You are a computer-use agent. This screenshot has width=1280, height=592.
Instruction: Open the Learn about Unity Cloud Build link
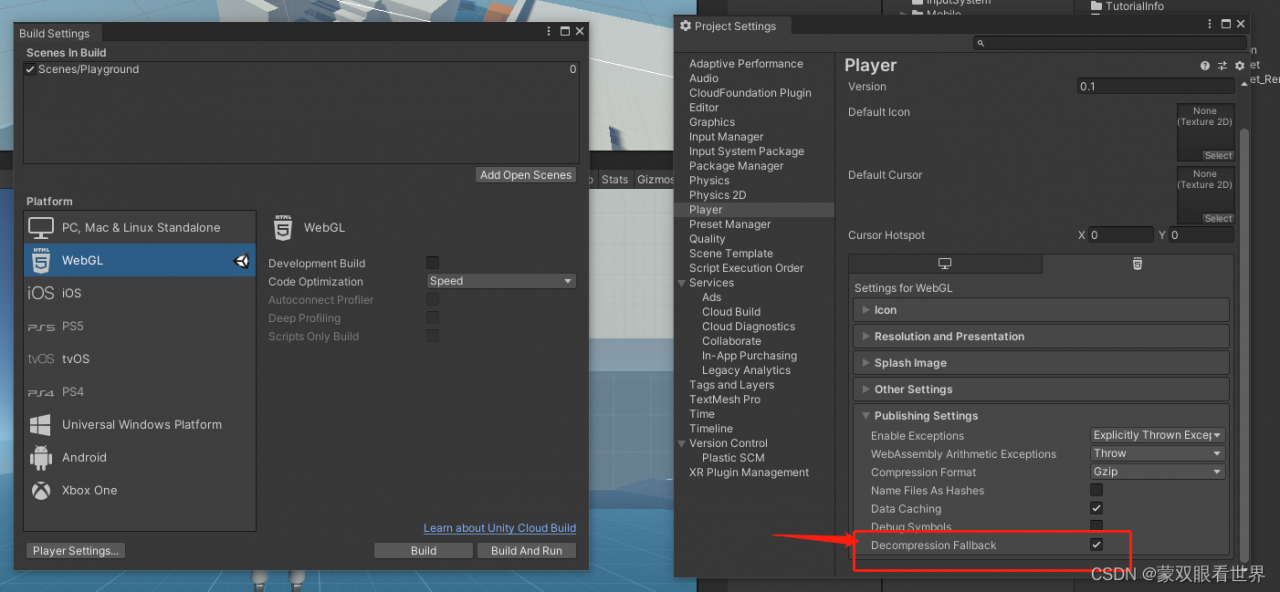coord(499,528)
